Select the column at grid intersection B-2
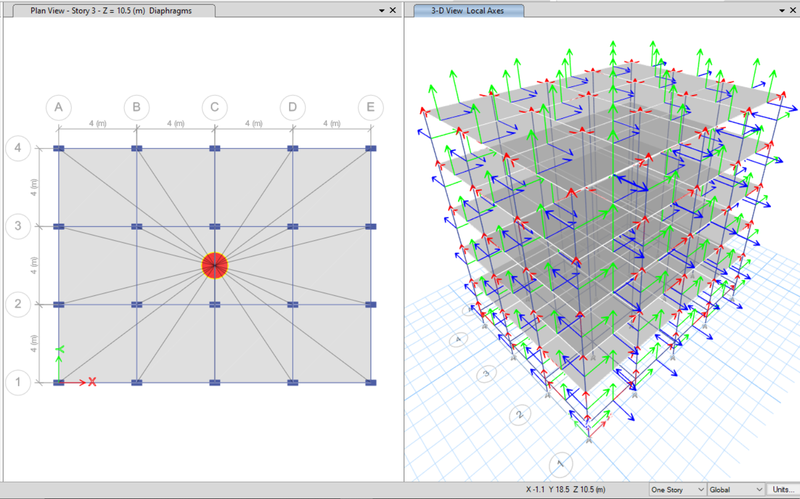 click(137, 305)
